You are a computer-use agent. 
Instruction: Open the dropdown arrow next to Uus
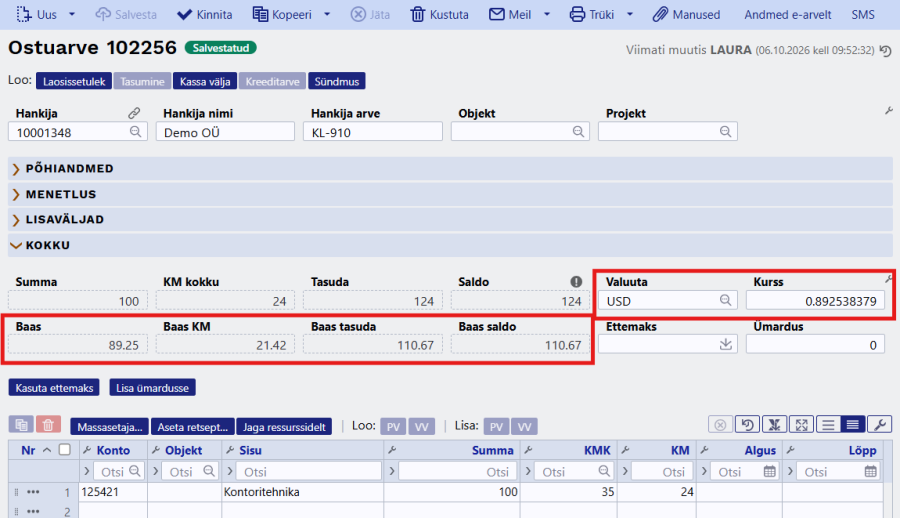[72, 14]
